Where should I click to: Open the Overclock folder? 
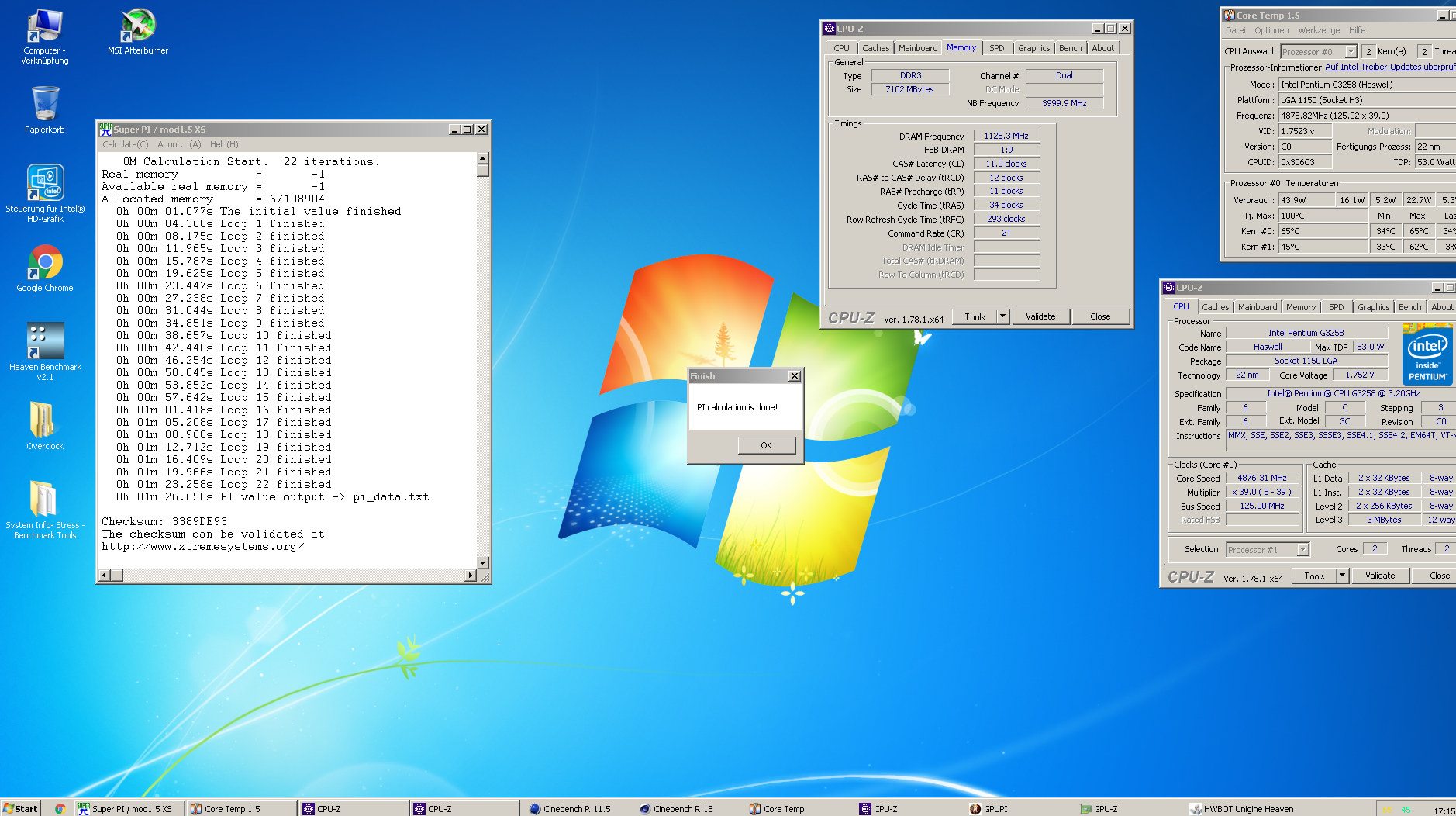coord(44,426)
